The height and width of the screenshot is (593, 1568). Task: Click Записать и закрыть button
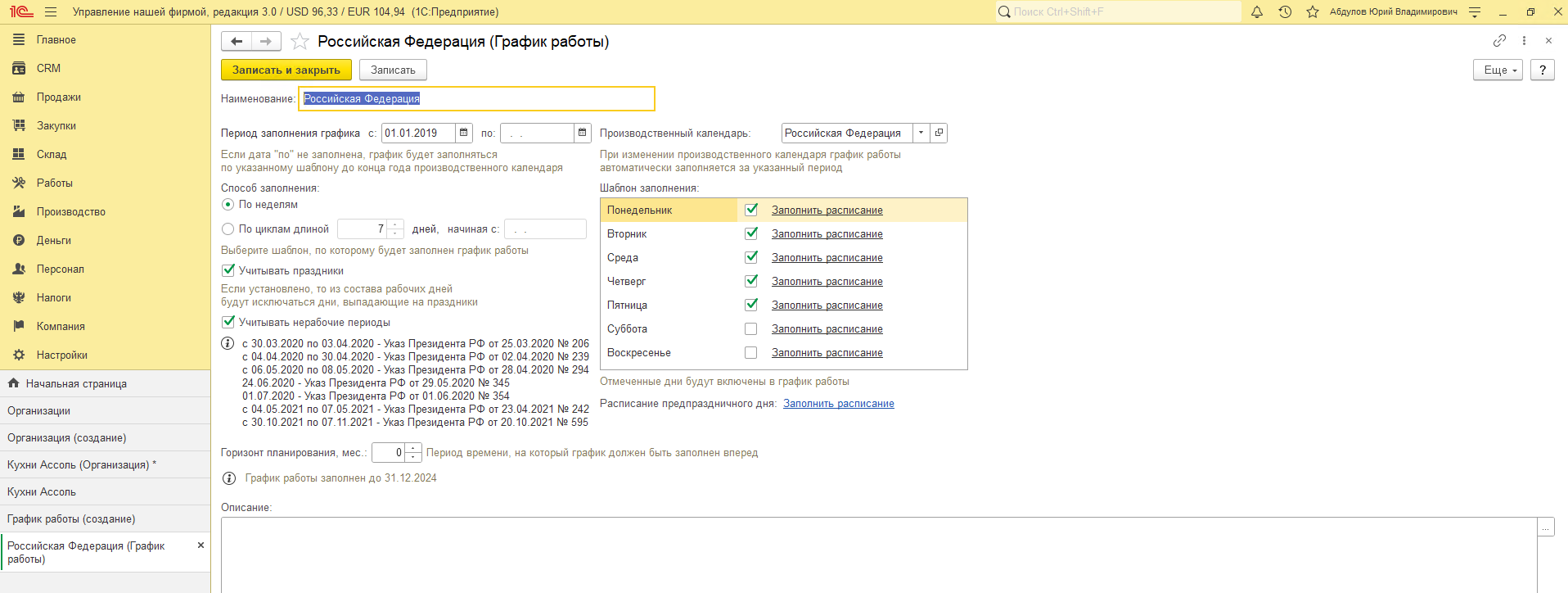click(286, 70)
